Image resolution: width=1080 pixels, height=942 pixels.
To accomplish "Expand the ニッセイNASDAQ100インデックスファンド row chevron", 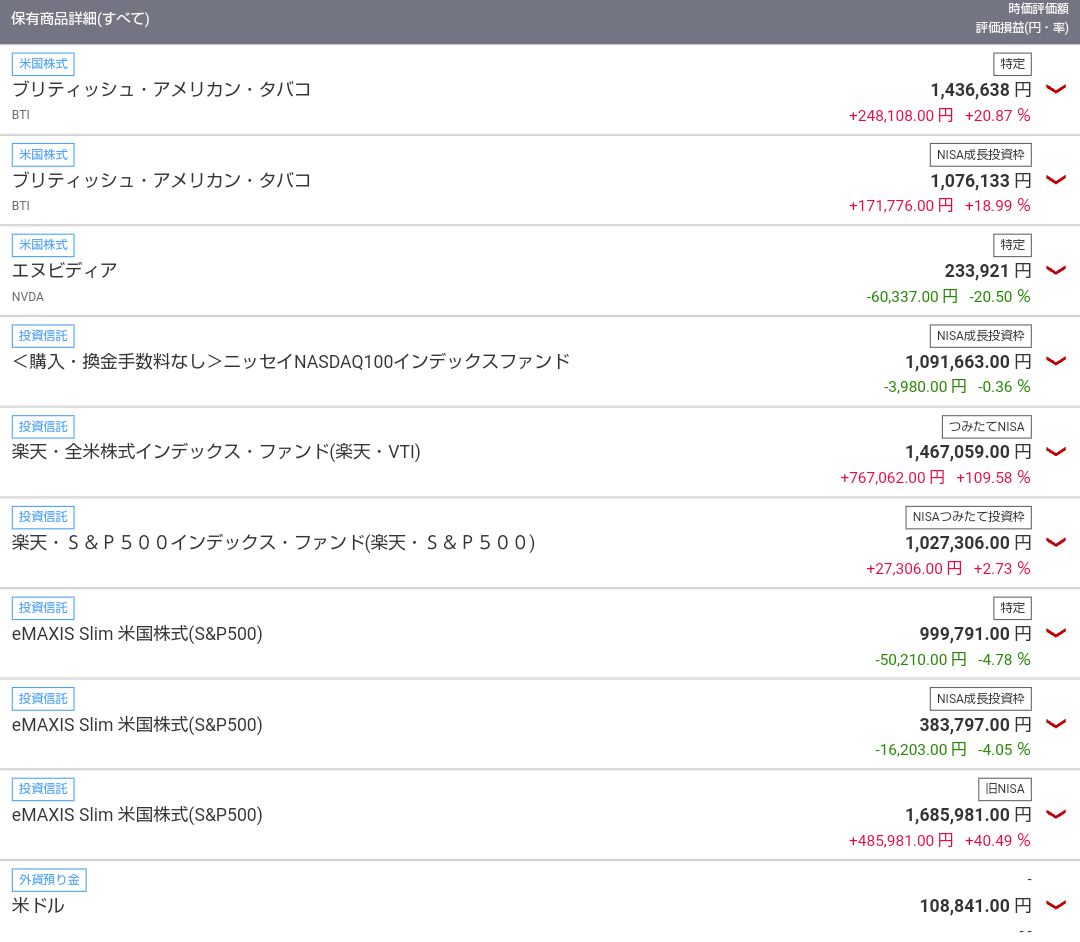I will tap(1056, 362).
